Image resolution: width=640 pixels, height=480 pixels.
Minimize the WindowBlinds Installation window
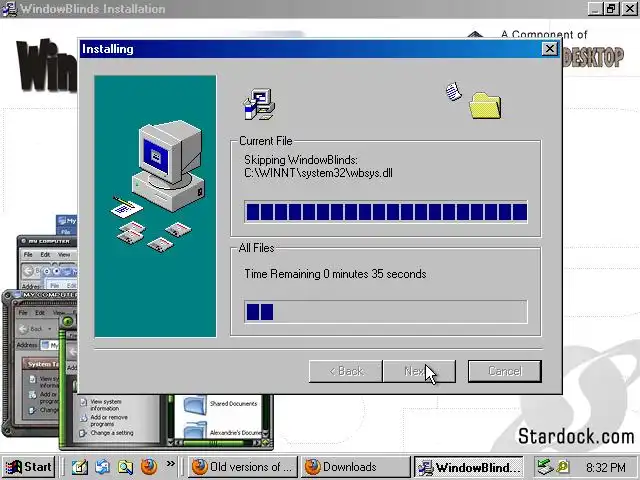[596, 9]
